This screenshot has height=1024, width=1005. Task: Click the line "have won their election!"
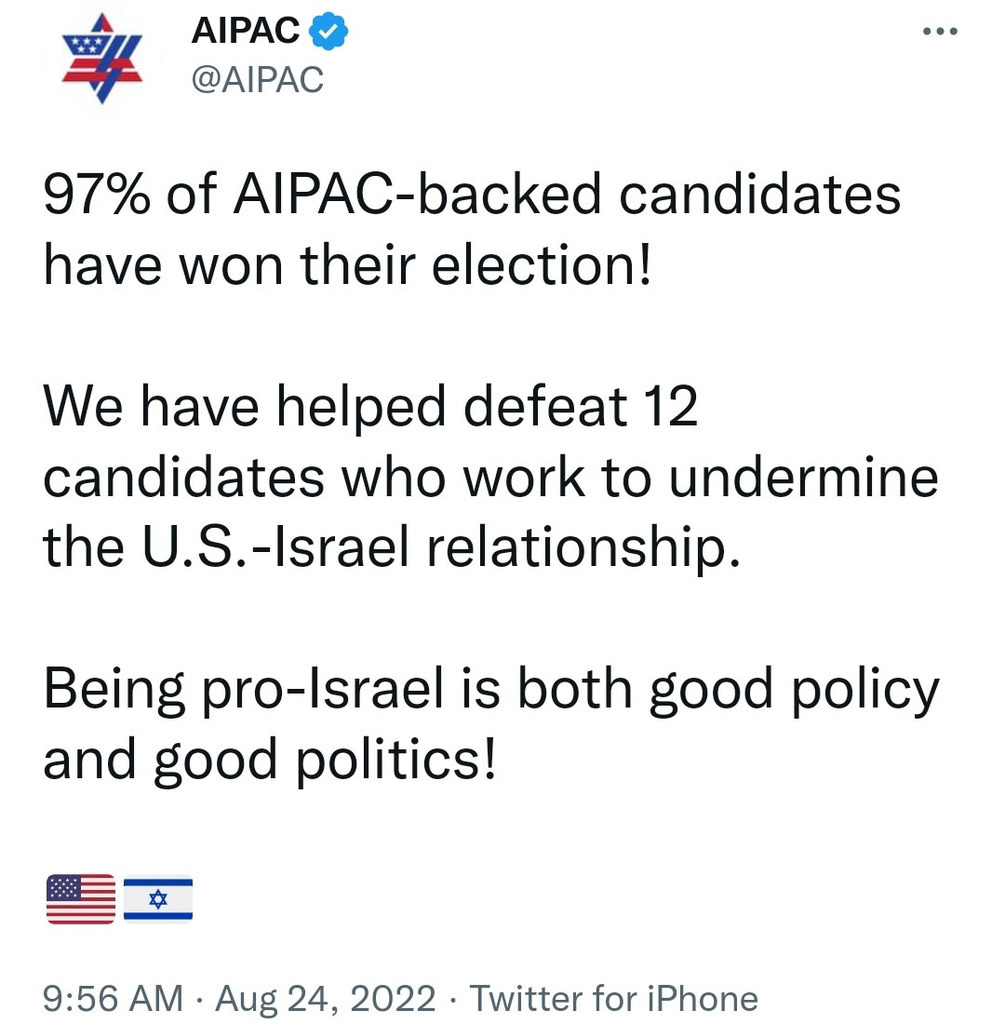(x=347, y=266)
